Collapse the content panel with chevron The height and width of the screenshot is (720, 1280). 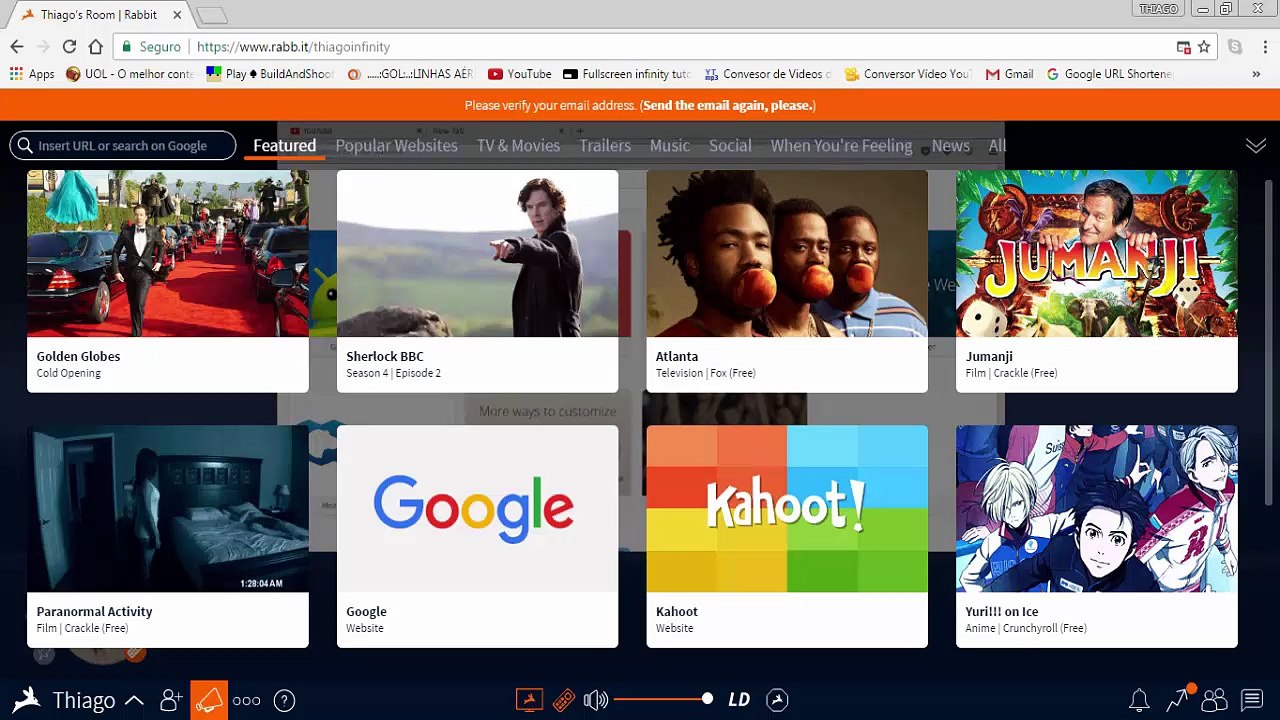pyautogui.click(x=1256, y=146)
